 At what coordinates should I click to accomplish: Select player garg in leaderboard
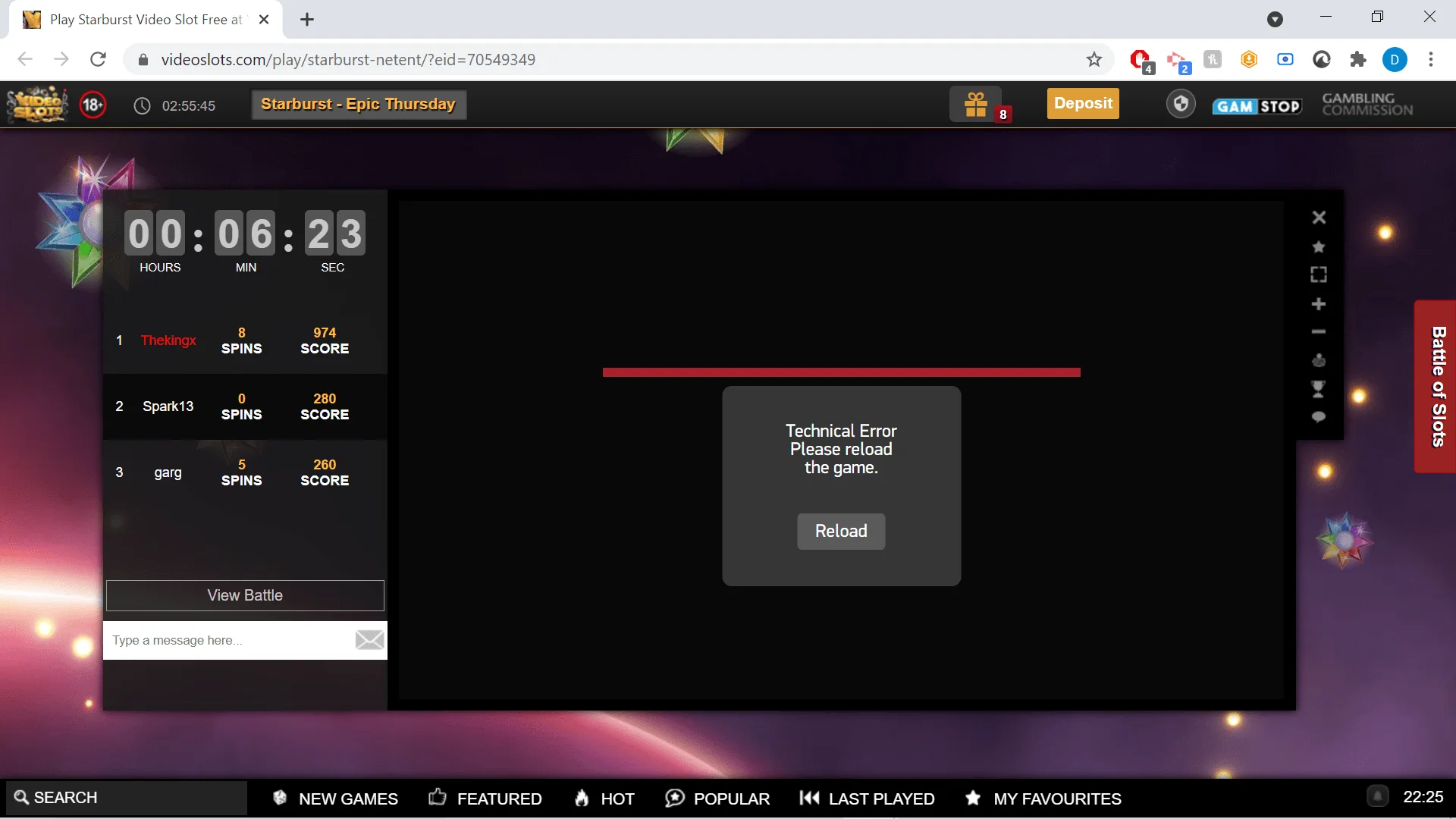tap(168, 472)
